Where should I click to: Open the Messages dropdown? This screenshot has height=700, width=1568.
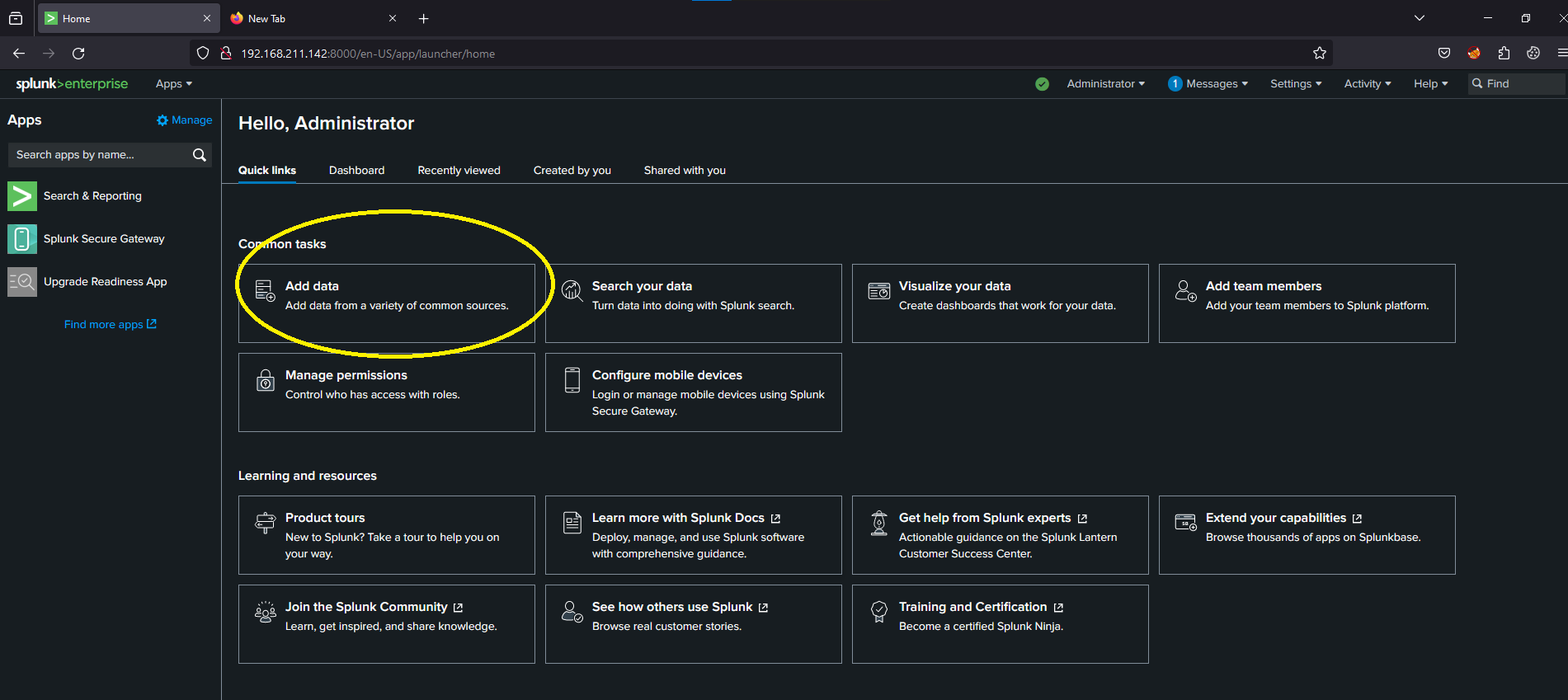click(1217, 84)
